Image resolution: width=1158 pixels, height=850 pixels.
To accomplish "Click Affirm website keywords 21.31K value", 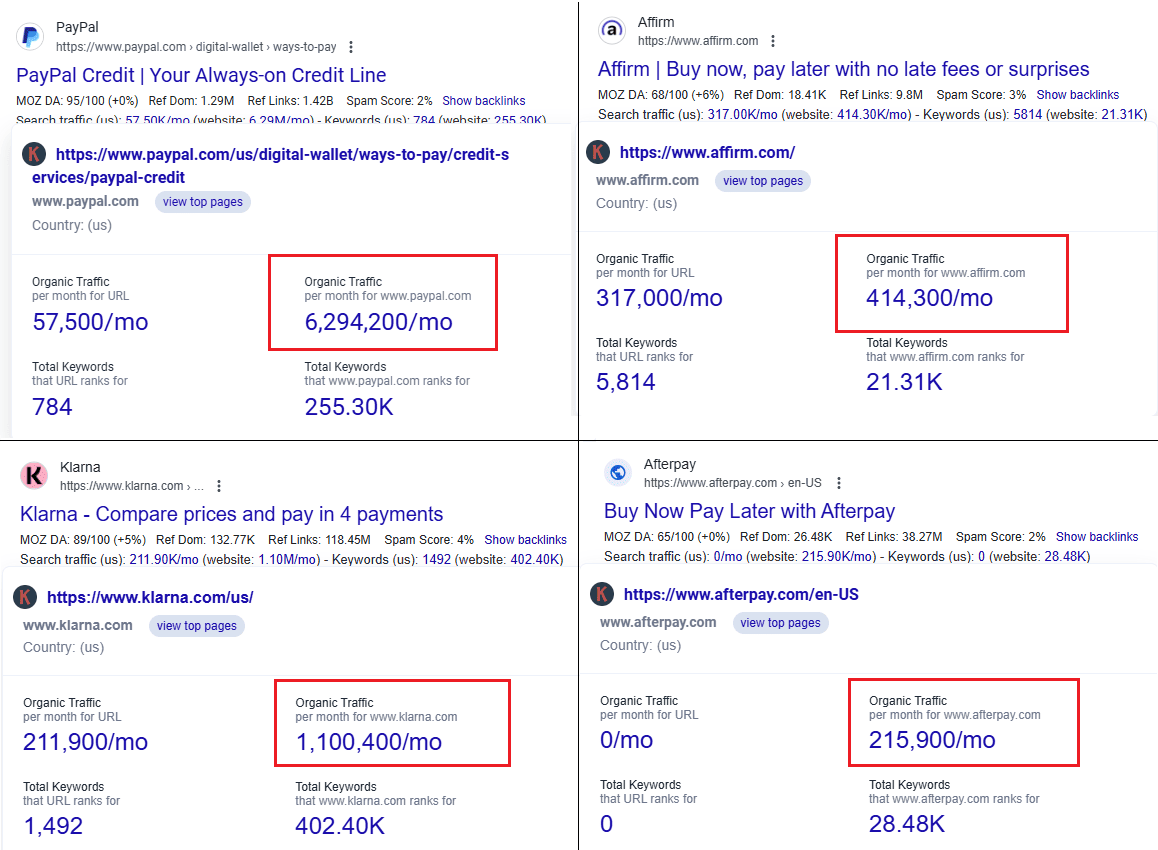I will (904, 382).
